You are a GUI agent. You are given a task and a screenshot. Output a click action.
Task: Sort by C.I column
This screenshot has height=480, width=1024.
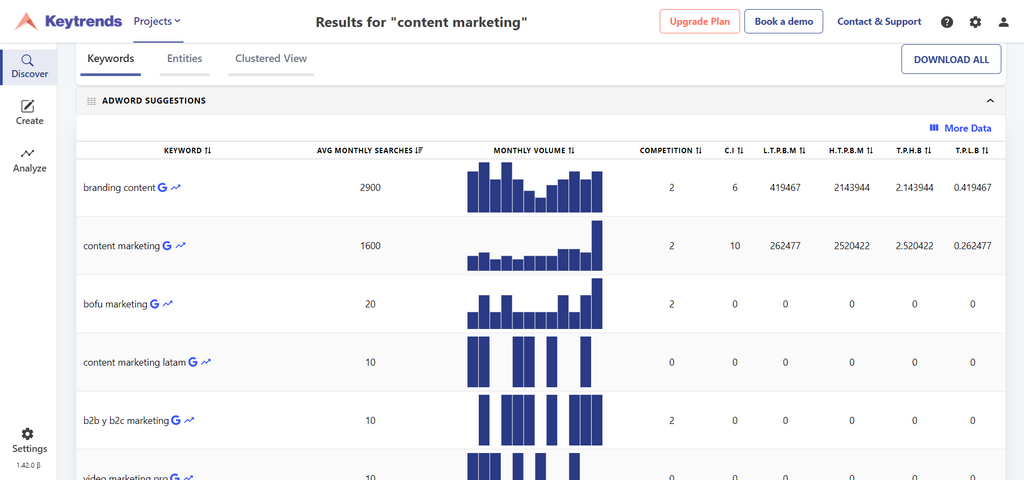coord(735,150)
